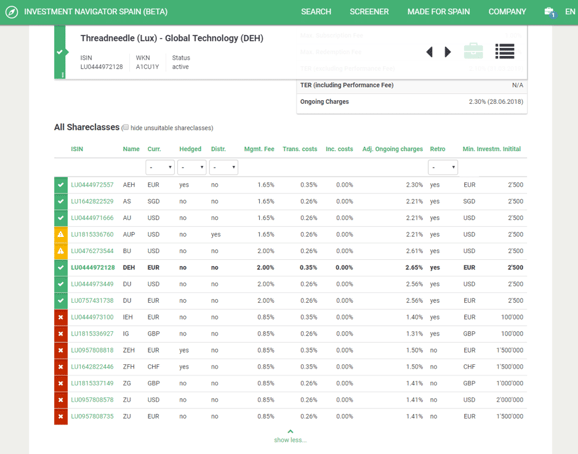The image size is (578, 454).
Task: Sort by Name column header
Action: [x=131, y=149]
